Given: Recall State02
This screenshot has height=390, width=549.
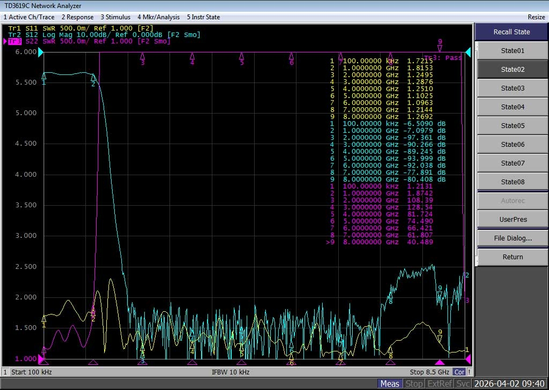Looking at the screenshot, I should pyautogui.click(x=512, y=69).
